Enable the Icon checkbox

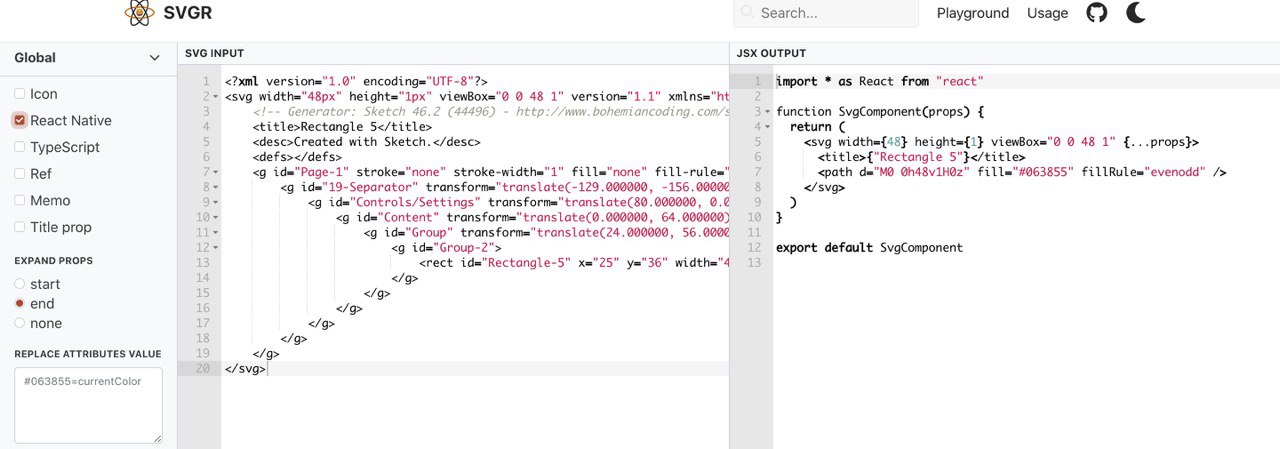click(20, 93)
